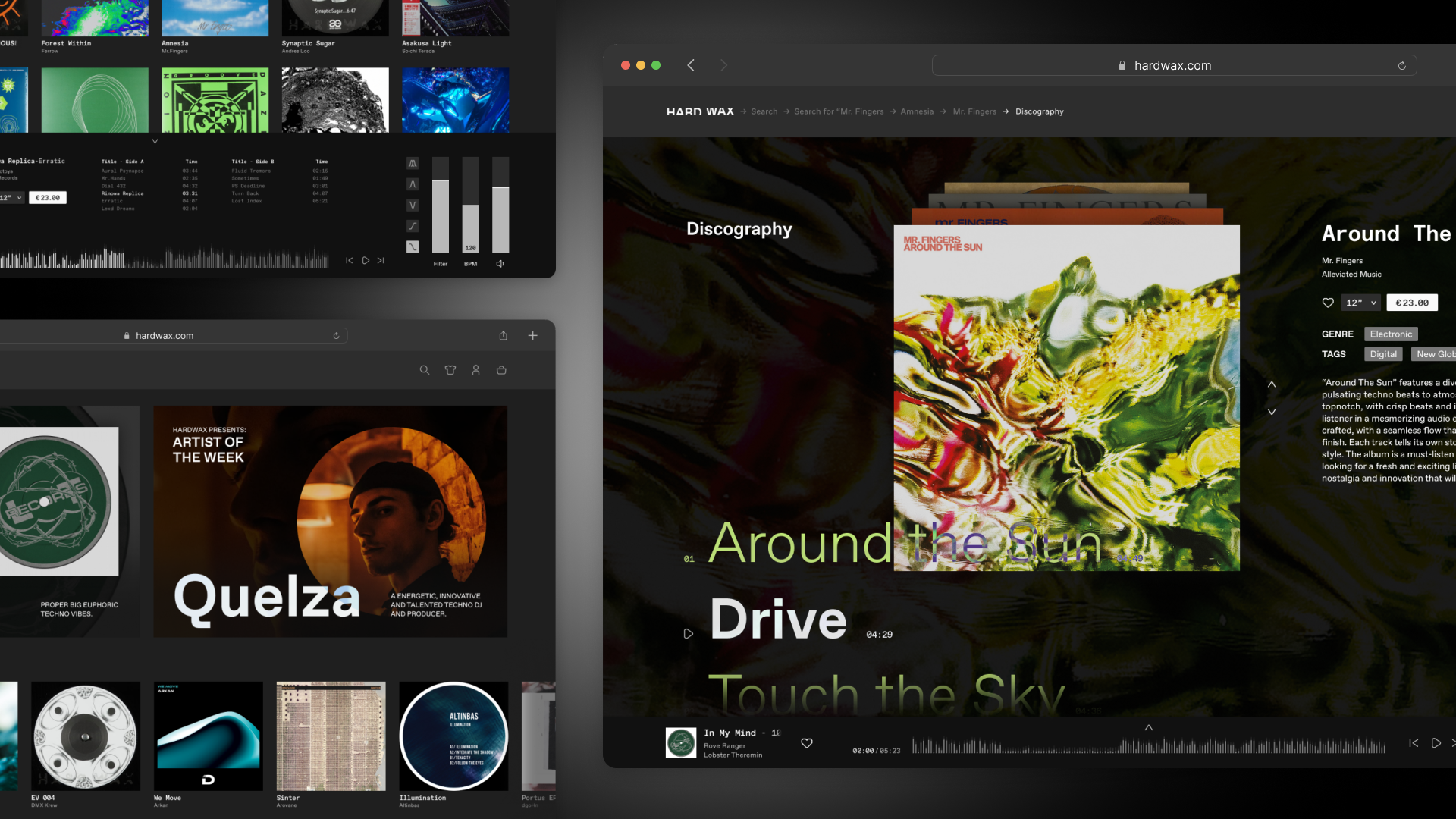Viewport: 1456px width, 819px height.
Task: Open the user account icon
Action: tap(475, 370)
